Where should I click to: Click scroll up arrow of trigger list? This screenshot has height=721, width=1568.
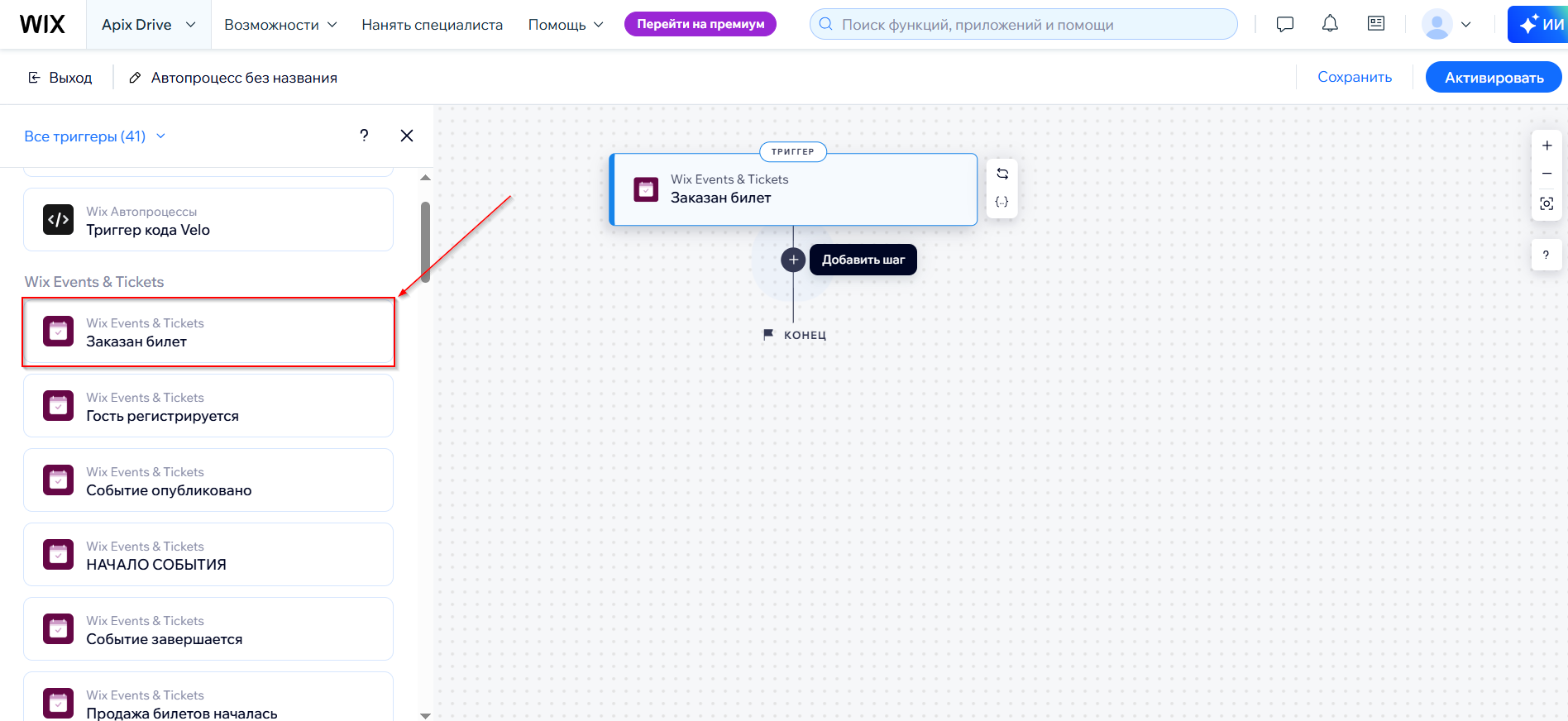pyautogui.click(x=425, y=178)
